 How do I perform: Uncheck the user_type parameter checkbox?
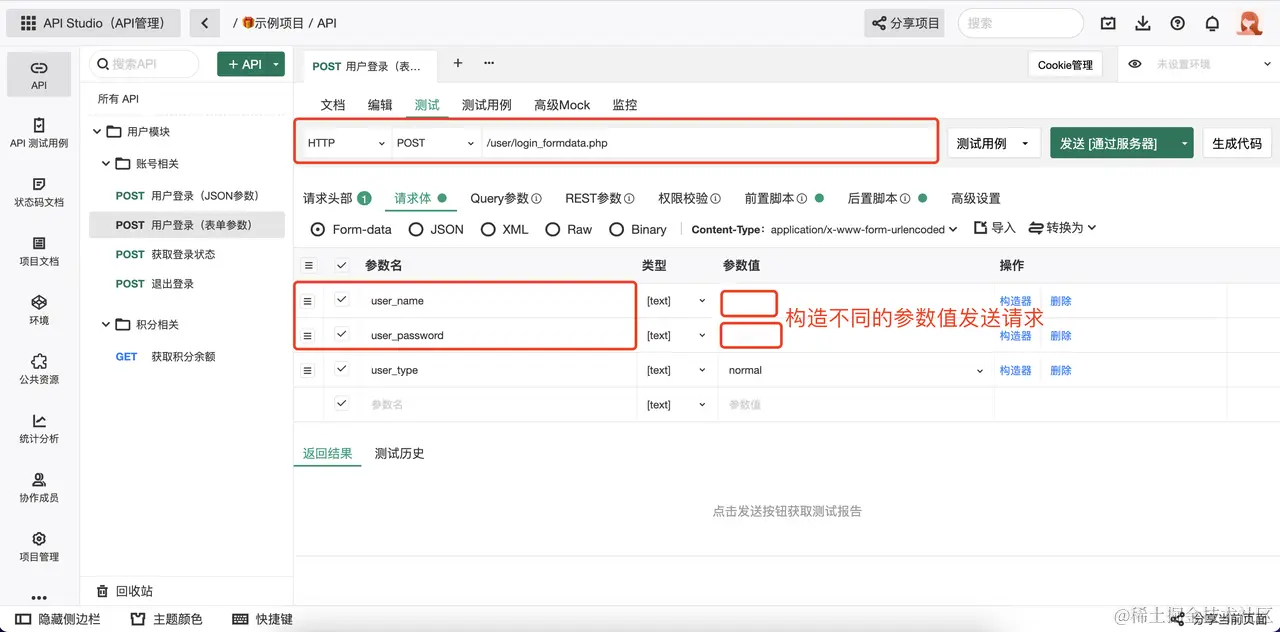pyautogui.click(x=342, y=370)
